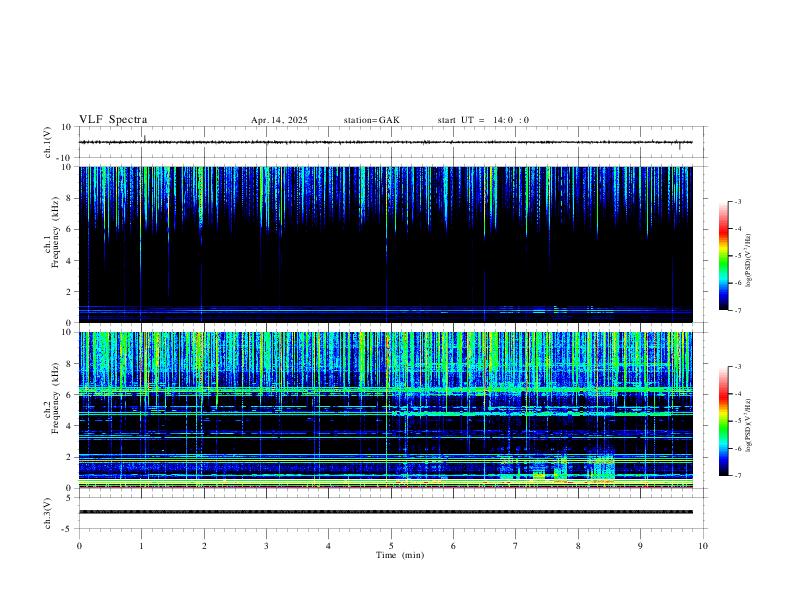This screenshot has height=612, width=792.
Task: Click the log(PSD) label beside ch.2 color bar
Action: click(748, 425)
